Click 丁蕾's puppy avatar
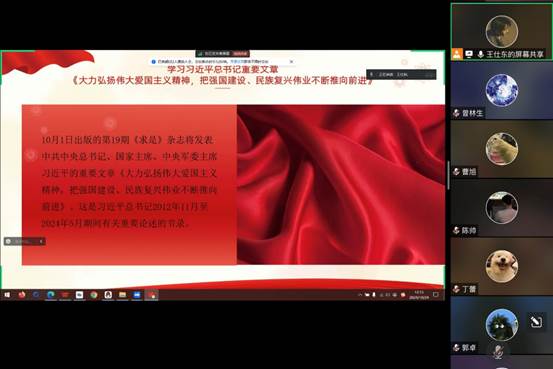 [502, 266]
